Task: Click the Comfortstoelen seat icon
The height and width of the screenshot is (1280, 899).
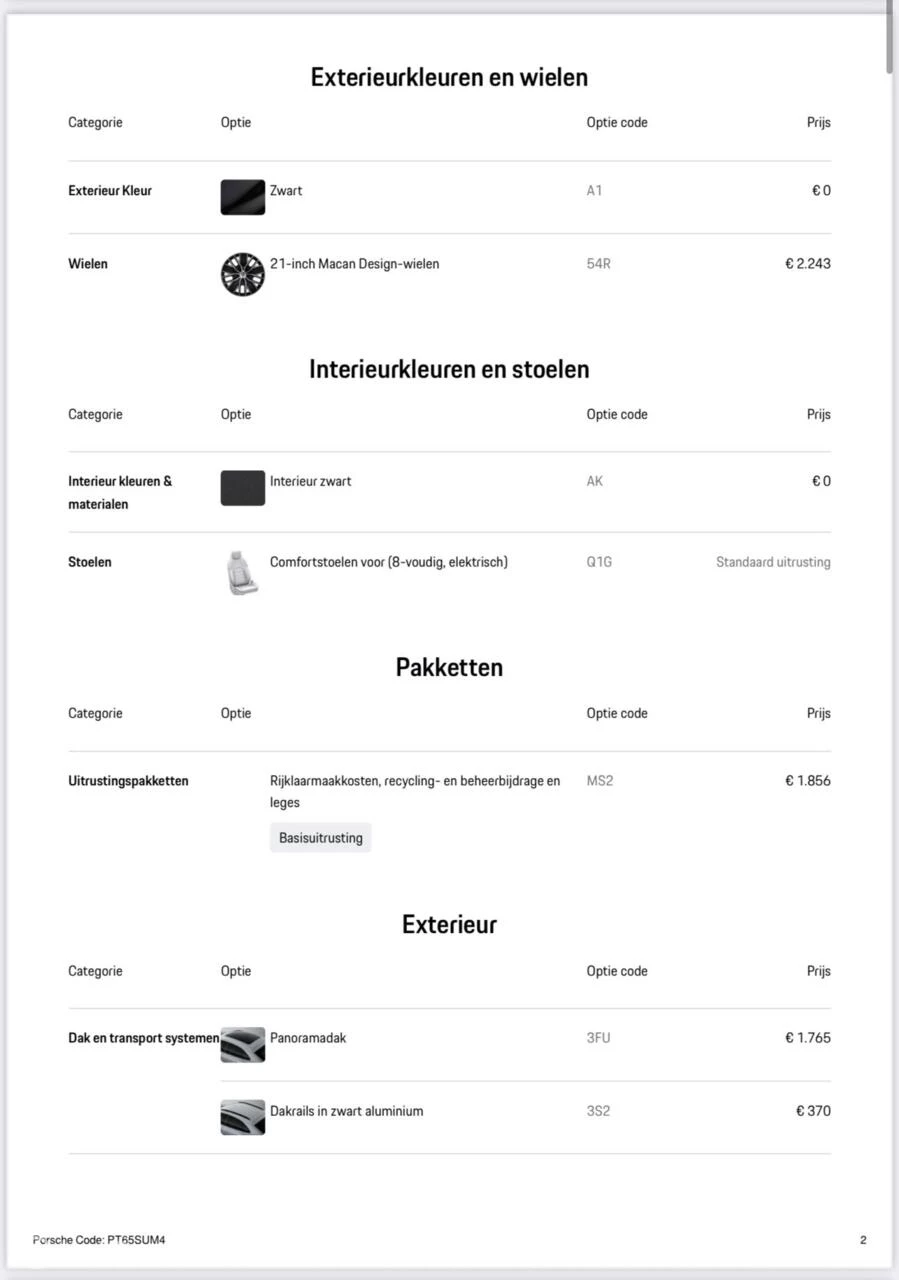Action: (x=242, y=573)
